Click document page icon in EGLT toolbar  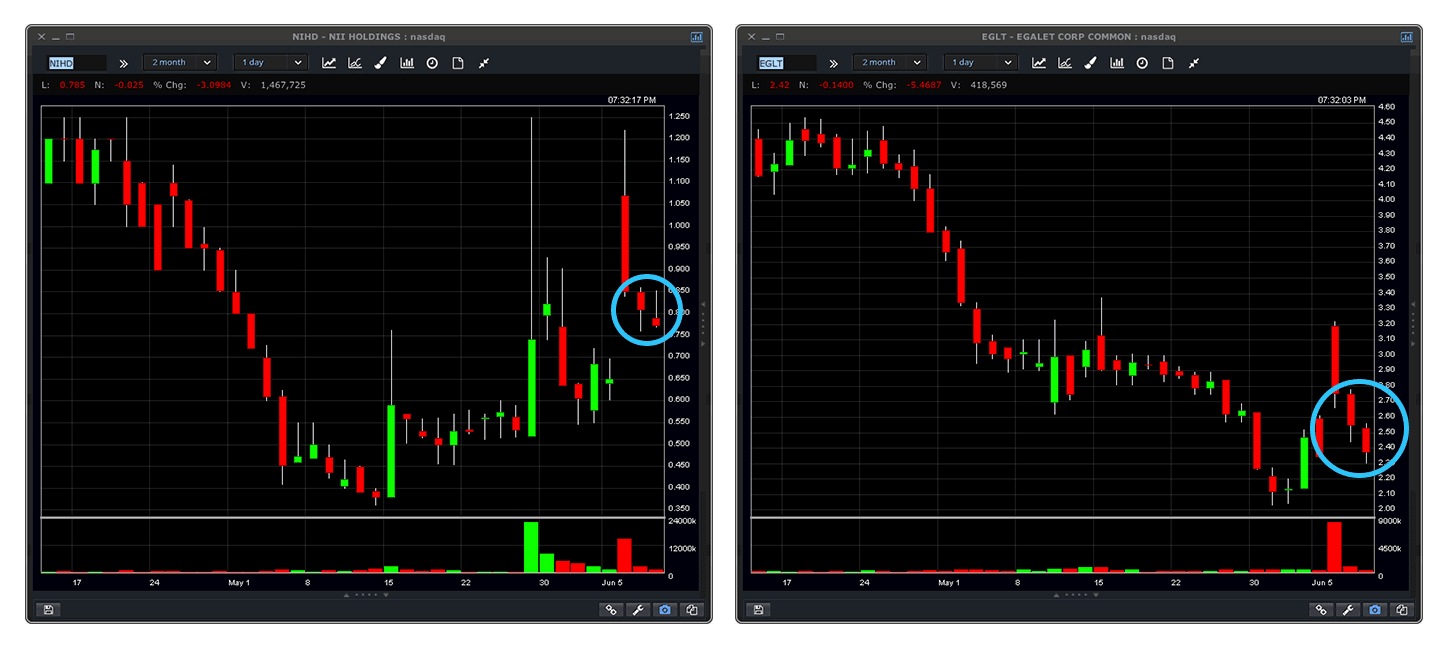point(1168,62)
